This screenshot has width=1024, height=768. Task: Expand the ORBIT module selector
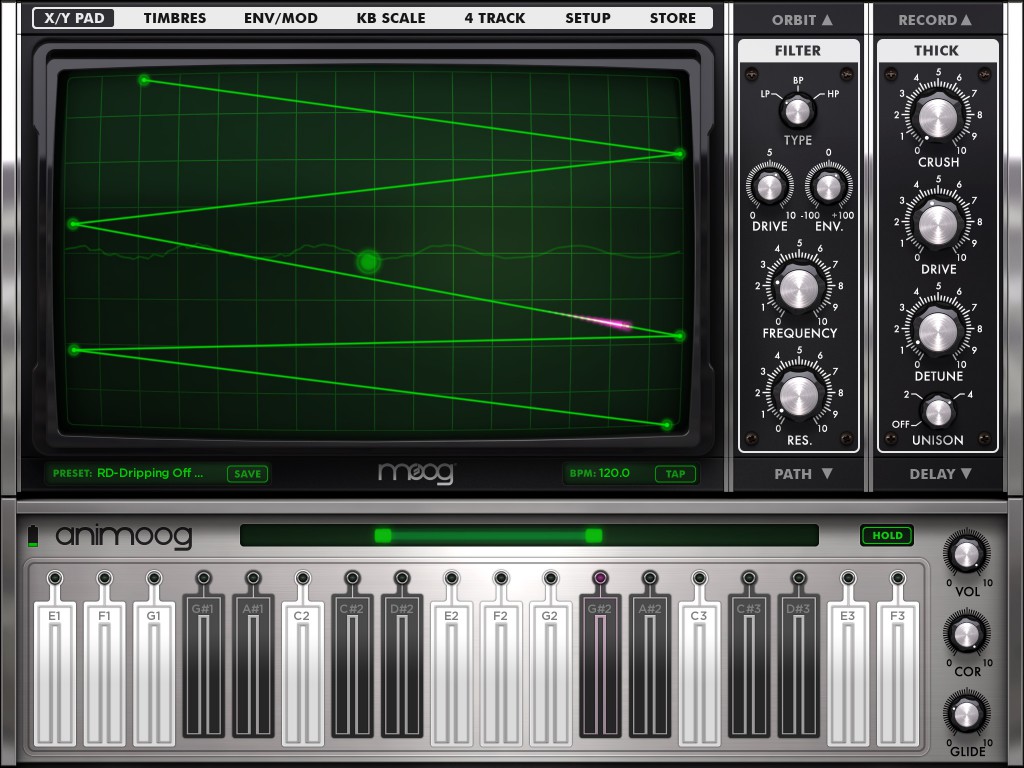click(x=802, y=20)
